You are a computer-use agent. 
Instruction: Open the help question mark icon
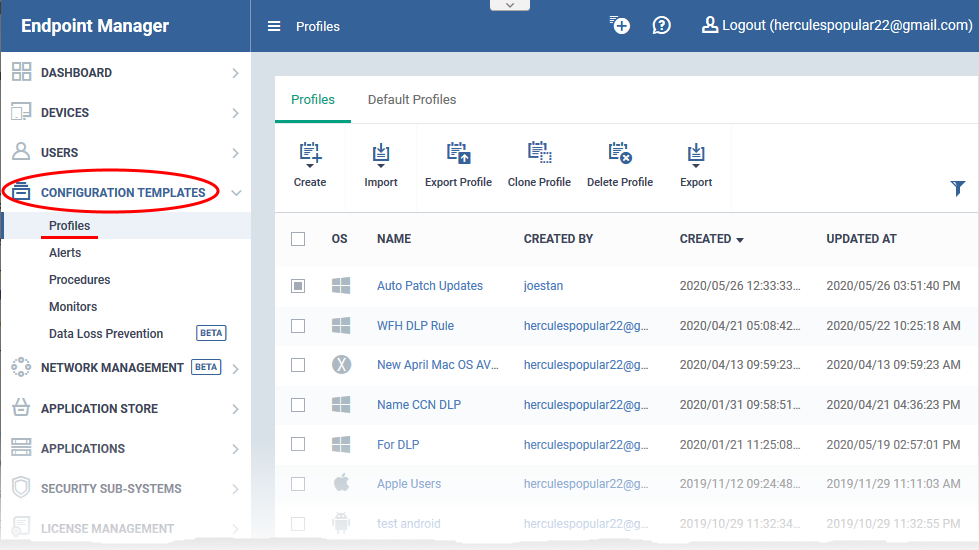tap(661, 26)
